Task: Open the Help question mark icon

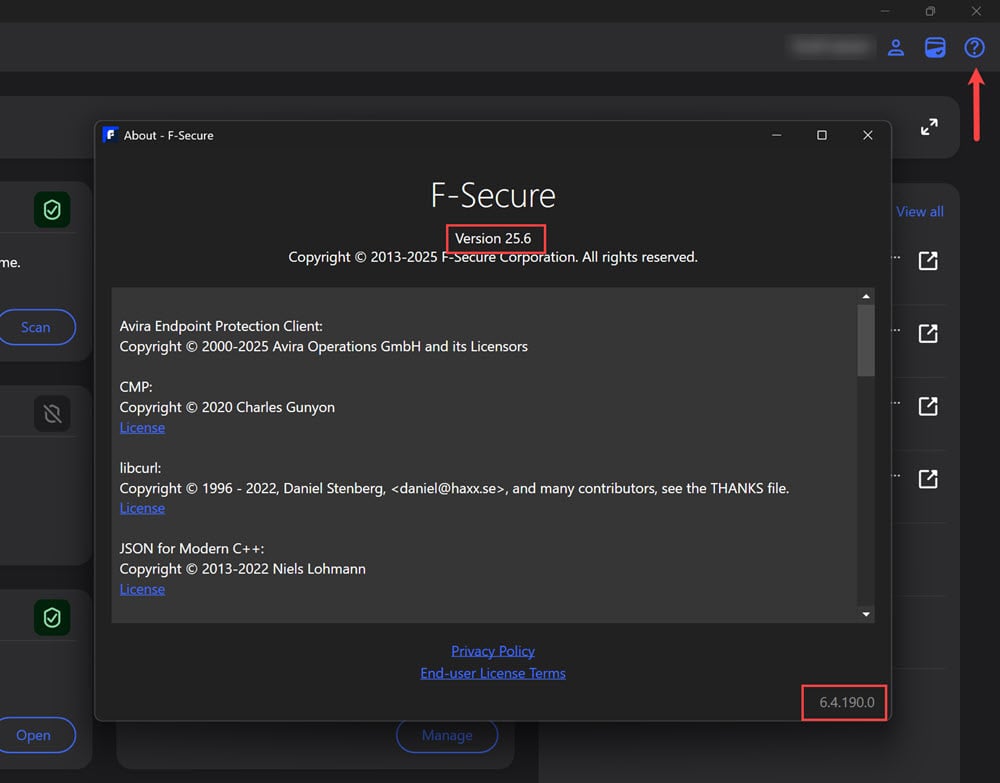Action: tap(974, 47)
